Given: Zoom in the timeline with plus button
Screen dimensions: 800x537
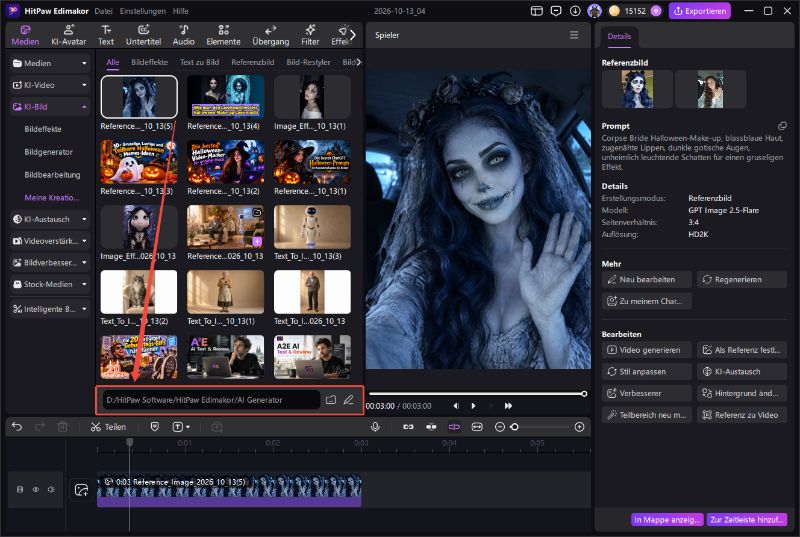Looking at the screenshot, I should tap(579, 427).
